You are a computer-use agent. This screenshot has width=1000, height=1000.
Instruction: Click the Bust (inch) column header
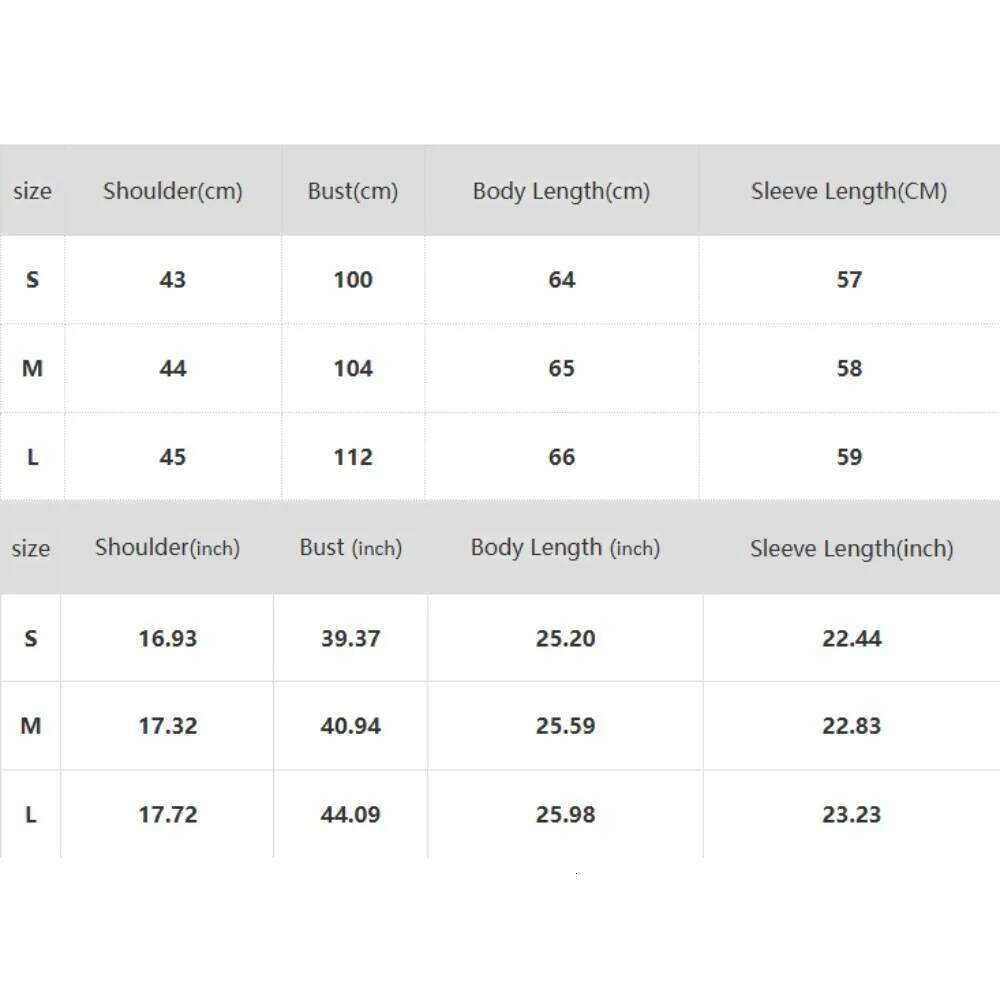tap(350, 548)
